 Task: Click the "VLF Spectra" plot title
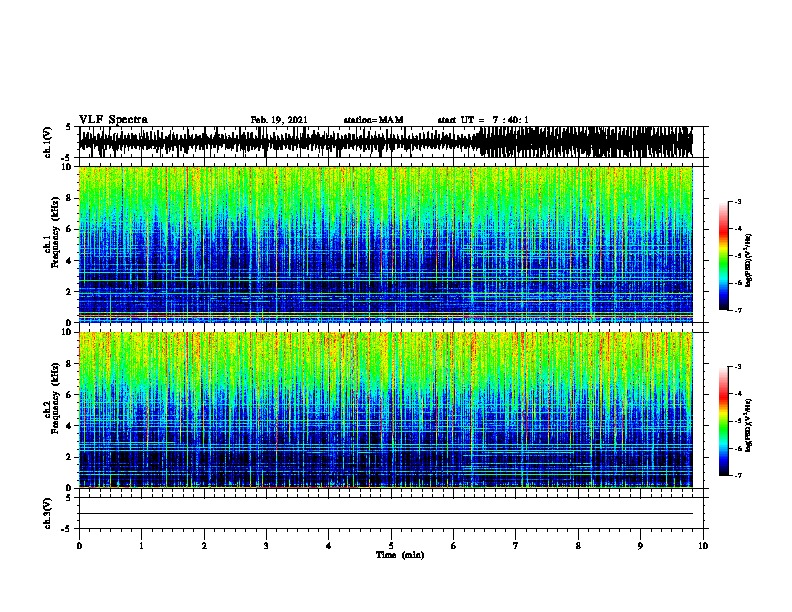coord(113,120)
